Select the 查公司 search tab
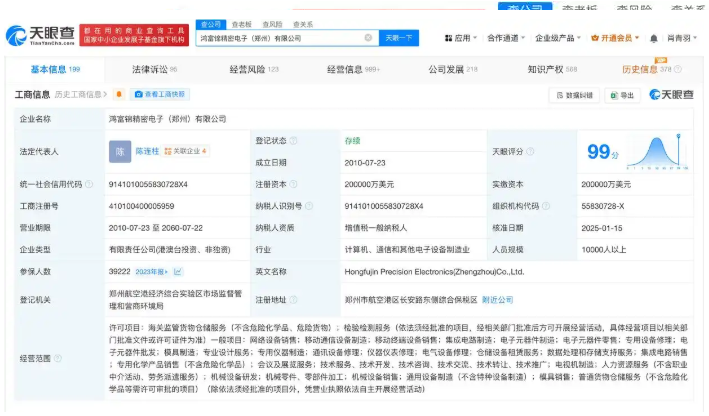The image size is (709, 416). [x=211, y=24]
